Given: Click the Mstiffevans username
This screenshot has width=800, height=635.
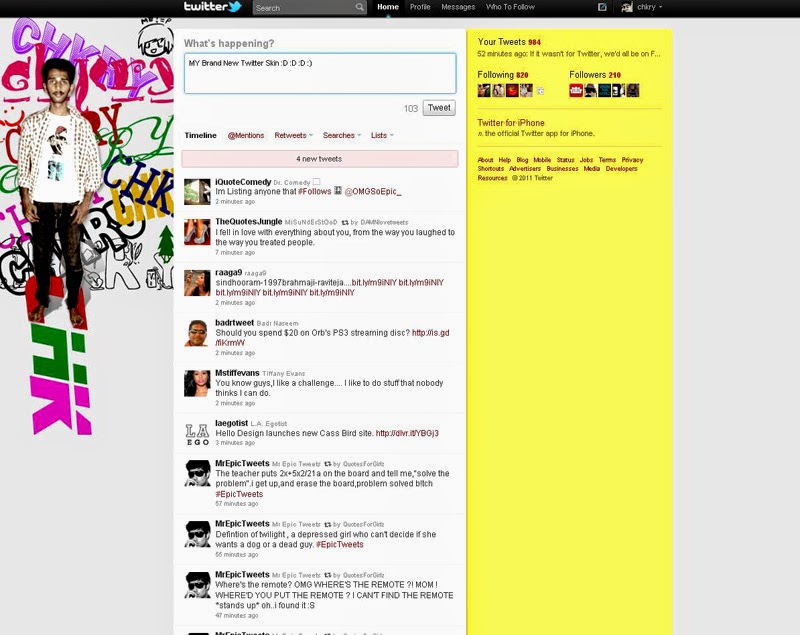Looking at the screenshot, I should tap(237, 373).
